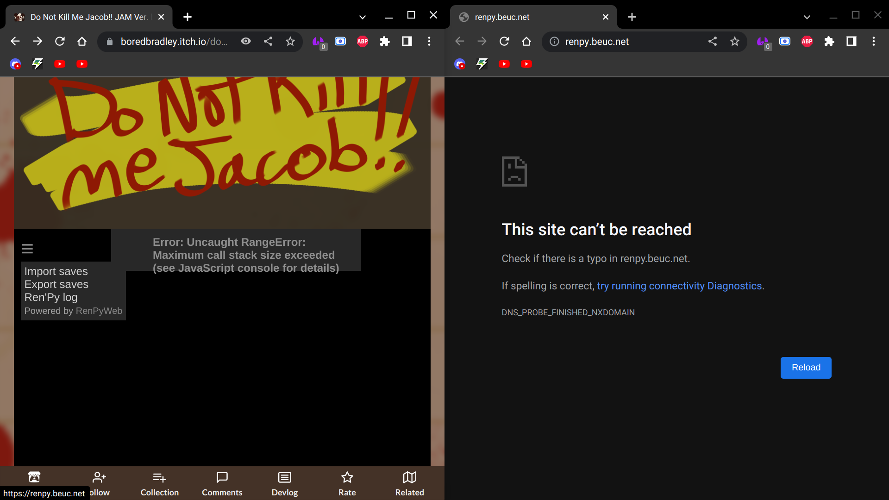
Task: Share renpy.beuc.net page from address bar
Action: (x=713, y=41)
